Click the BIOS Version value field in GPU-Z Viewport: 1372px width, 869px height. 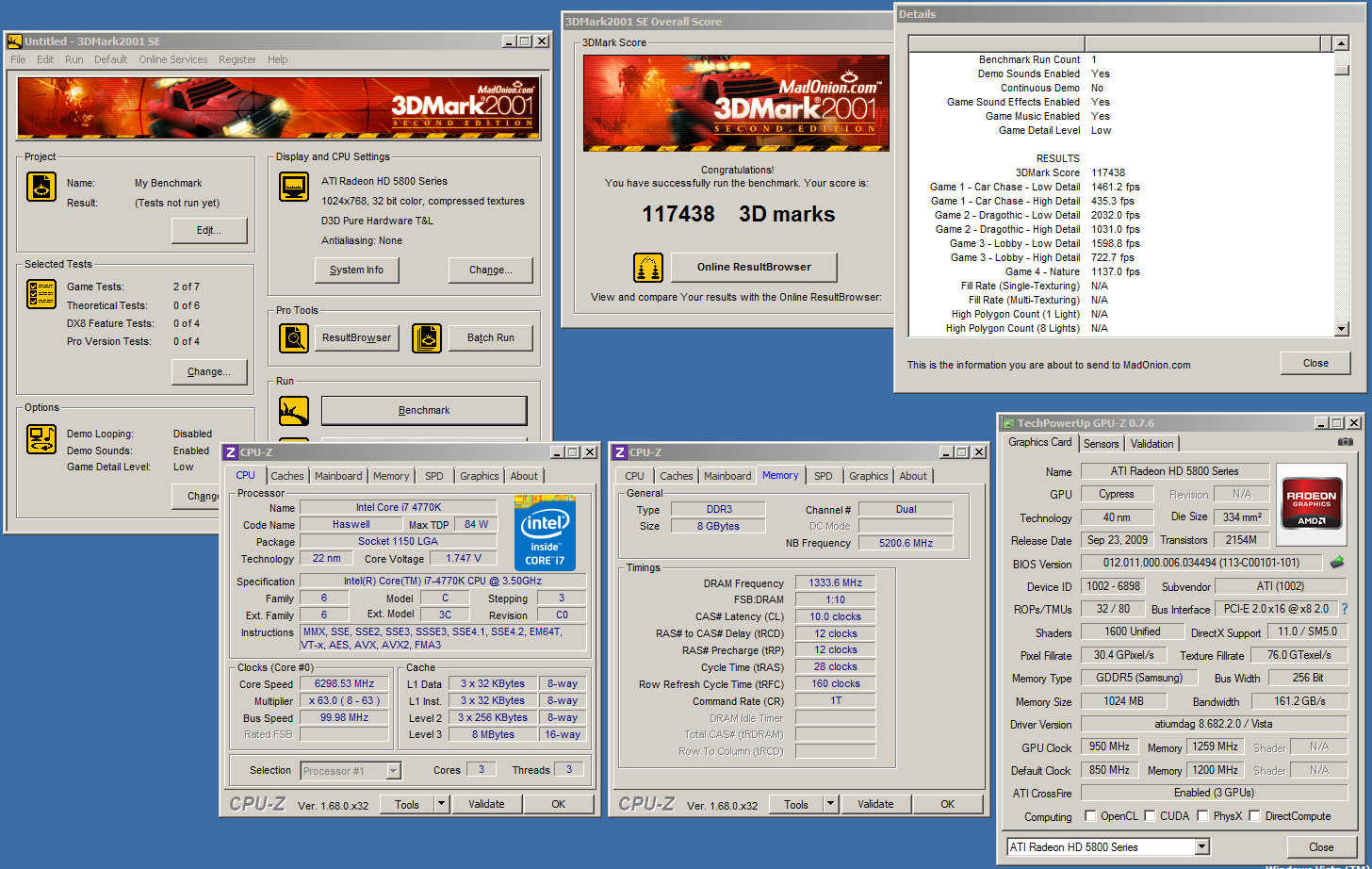(1201, 563)
